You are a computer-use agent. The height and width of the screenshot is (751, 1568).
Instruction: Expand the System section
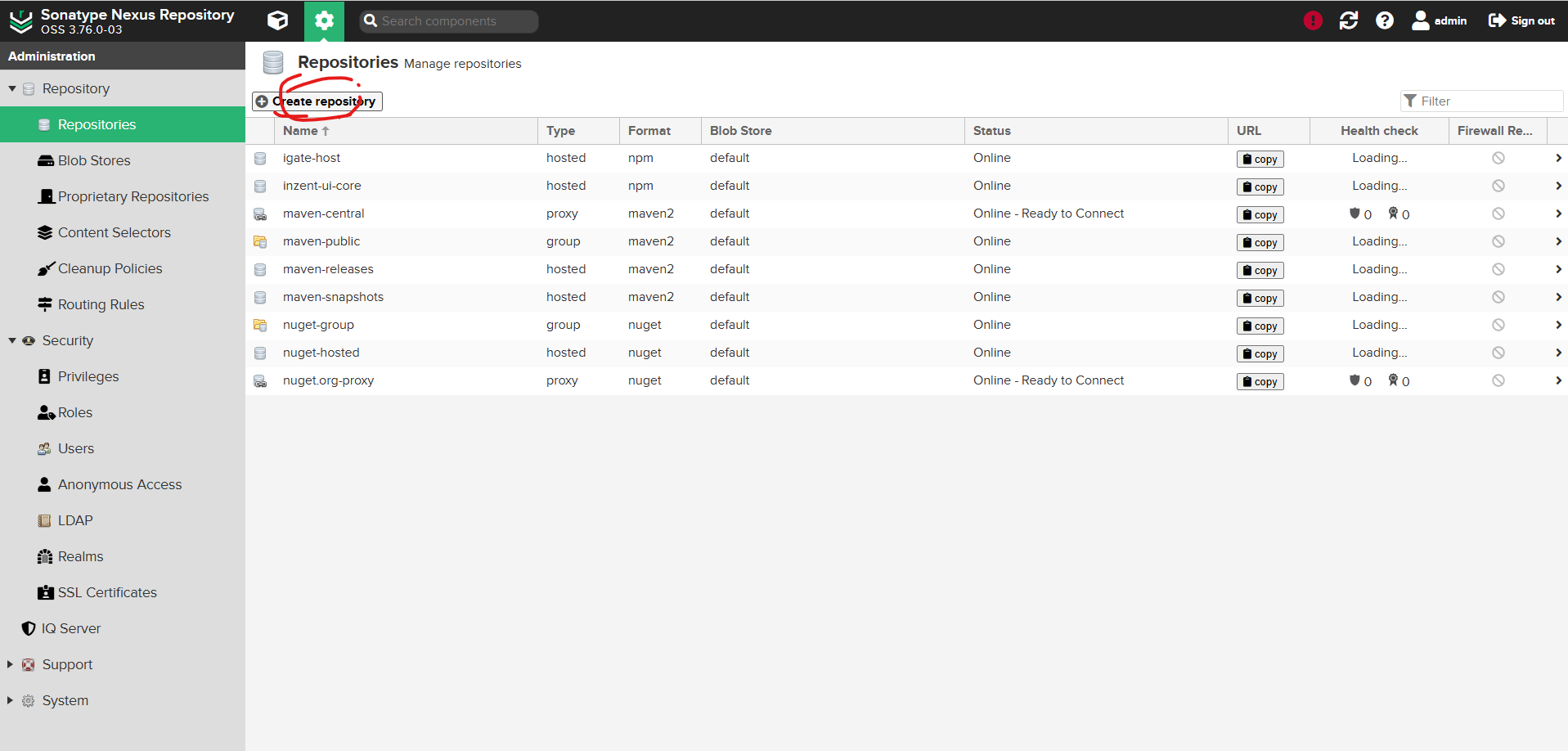[8, 700]
